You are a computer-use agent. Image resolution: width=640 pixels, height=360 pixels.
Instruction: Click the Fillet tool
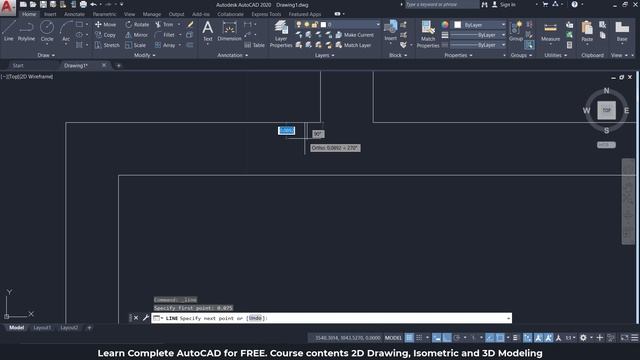(165, 35)
